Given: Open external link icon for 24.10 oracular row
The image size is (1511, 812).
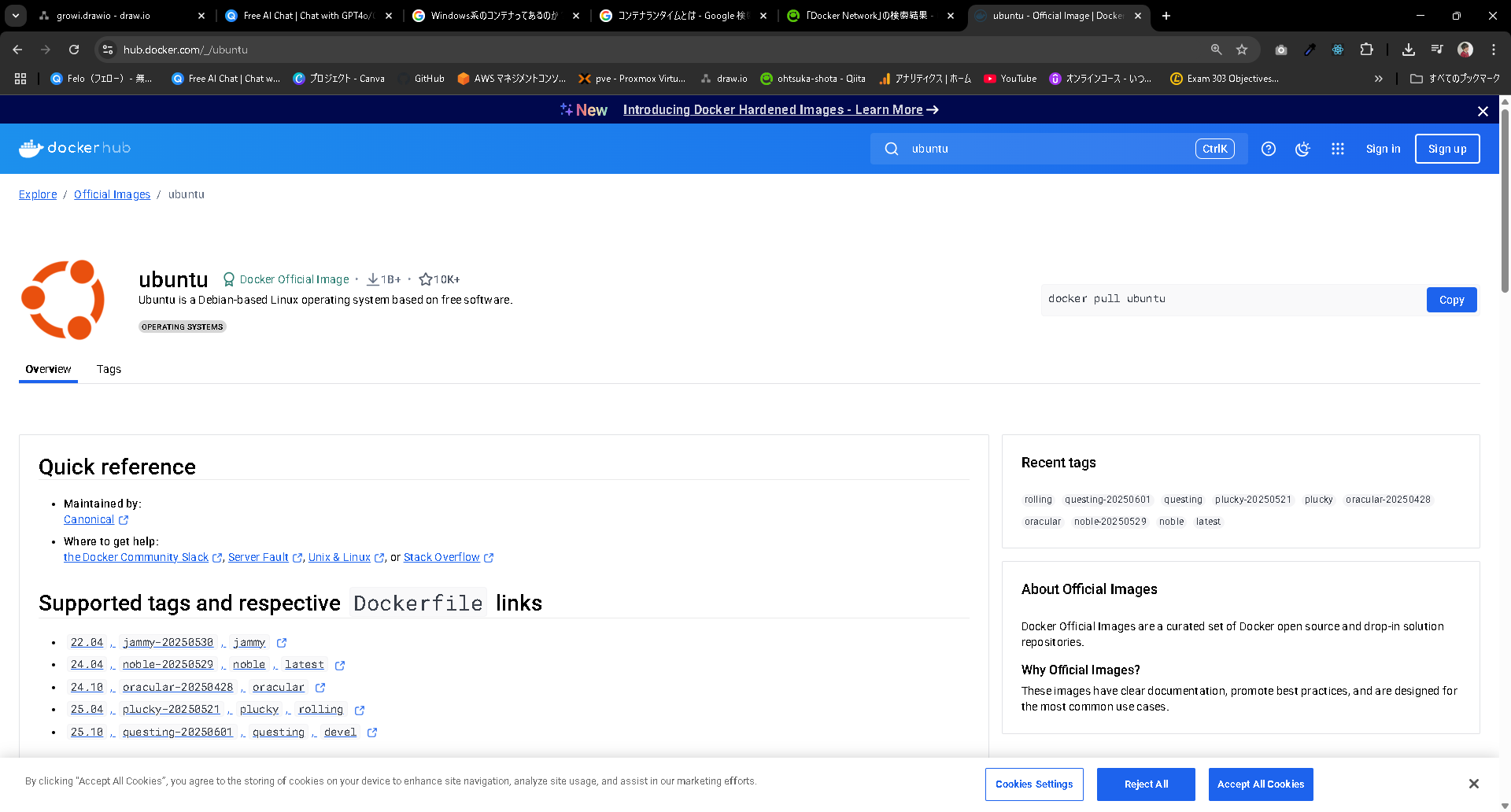Looking at the screenshot, I should [x=320, y=688].
